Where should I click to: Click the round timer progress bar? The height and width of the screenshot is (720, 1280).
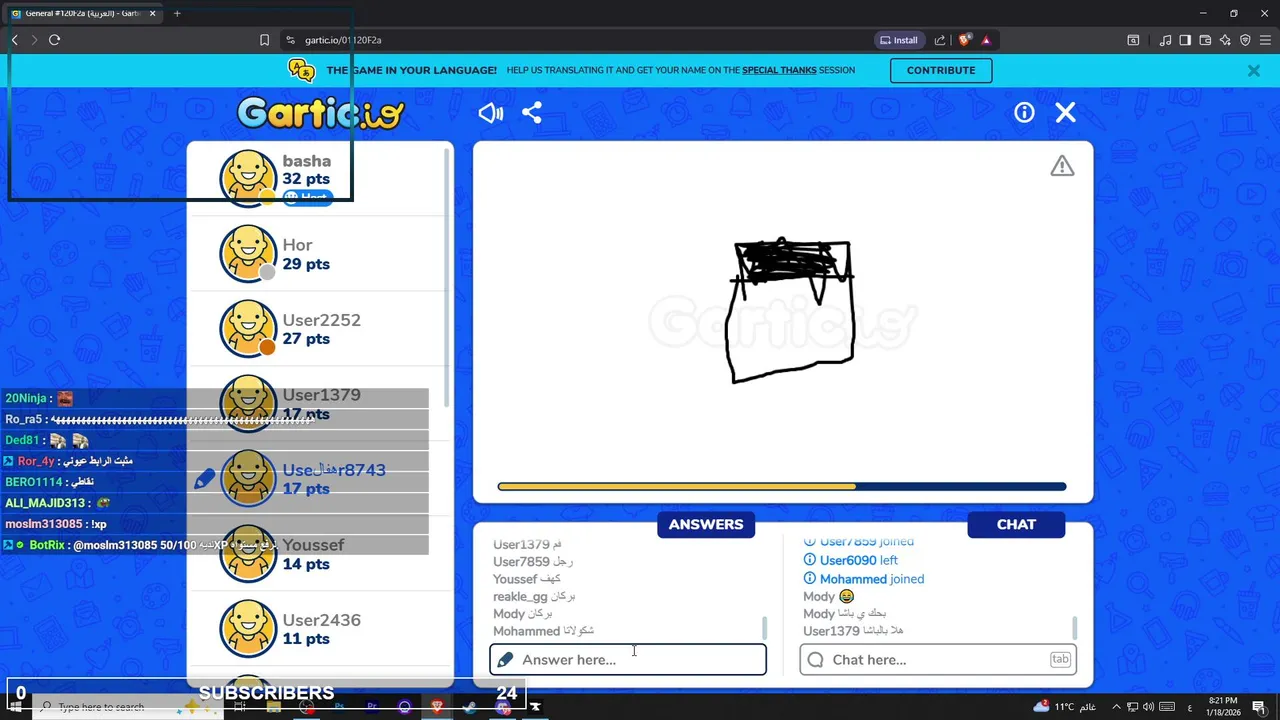click(x=782, y=487)
